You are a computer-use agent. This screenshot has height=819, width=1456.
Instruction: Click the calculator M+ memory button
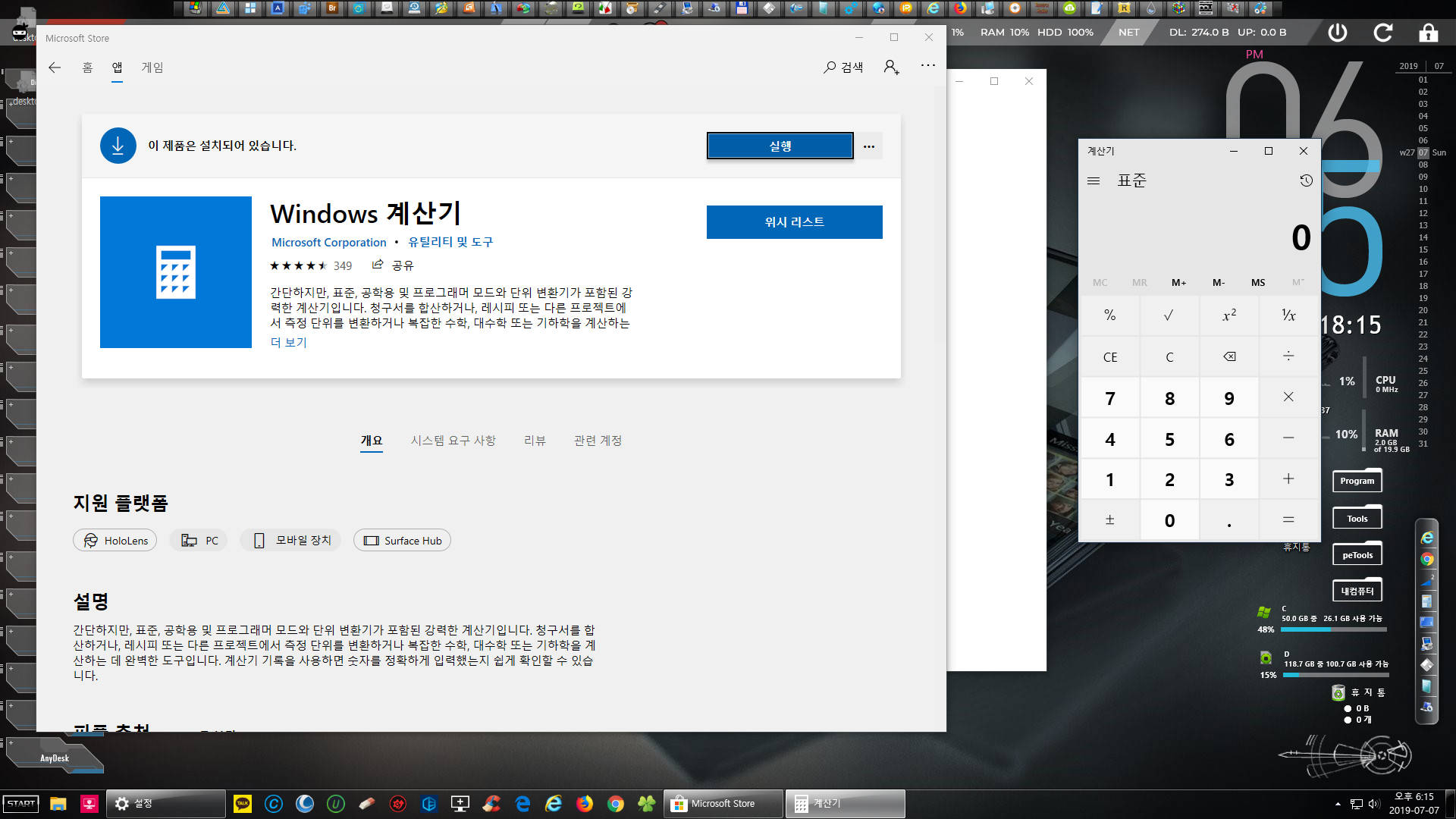(x=1178, y=282)
